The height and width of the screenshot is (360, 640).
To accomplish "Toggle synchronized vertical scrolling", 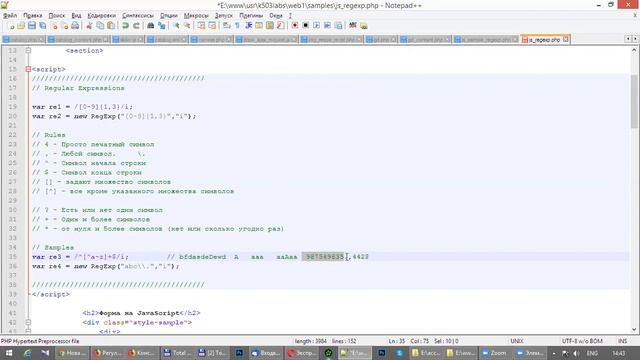I will coord(201,26).
